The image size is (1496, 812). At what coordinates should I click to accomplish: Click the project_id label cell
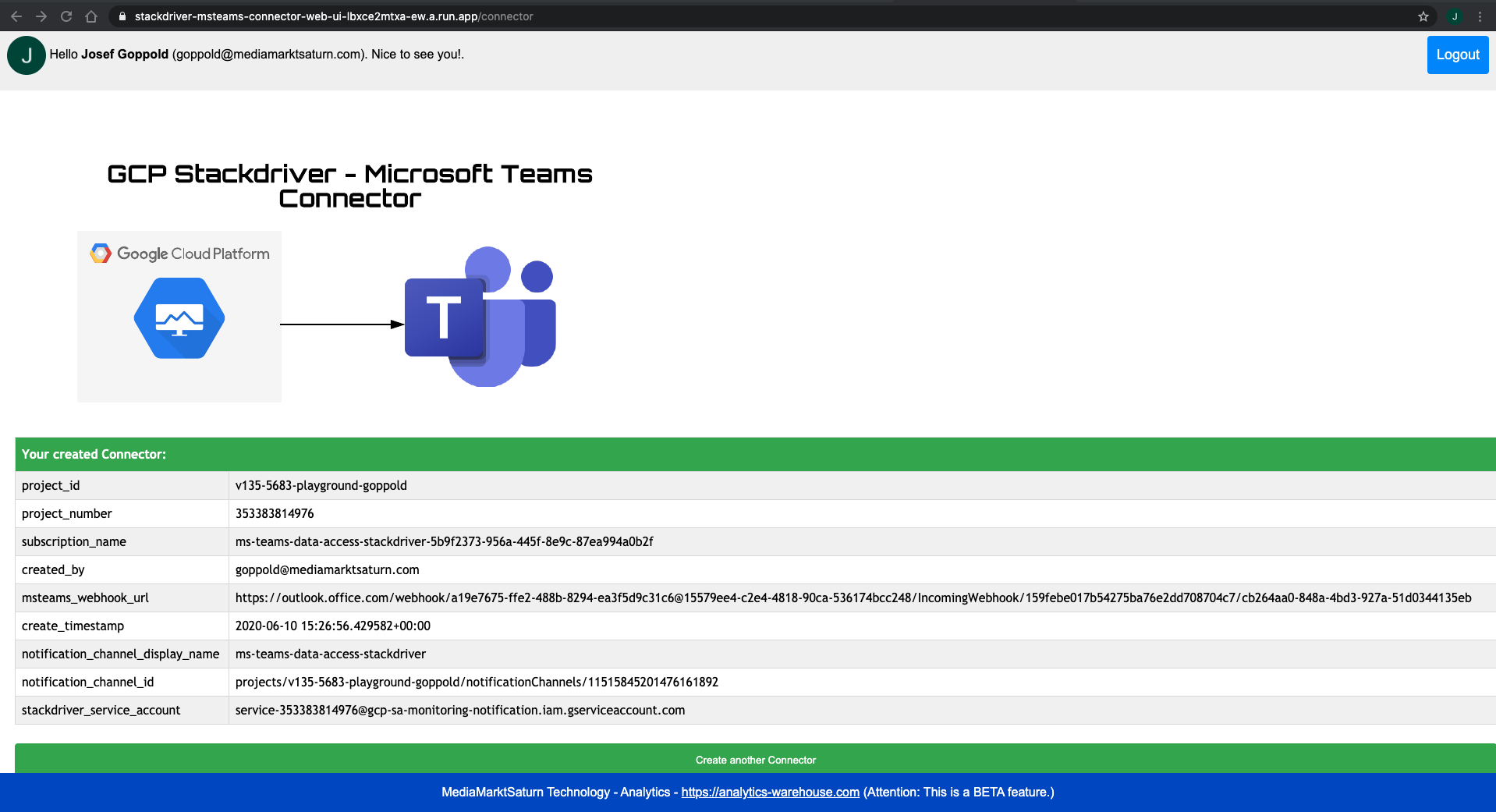click(x=122, y=485)
